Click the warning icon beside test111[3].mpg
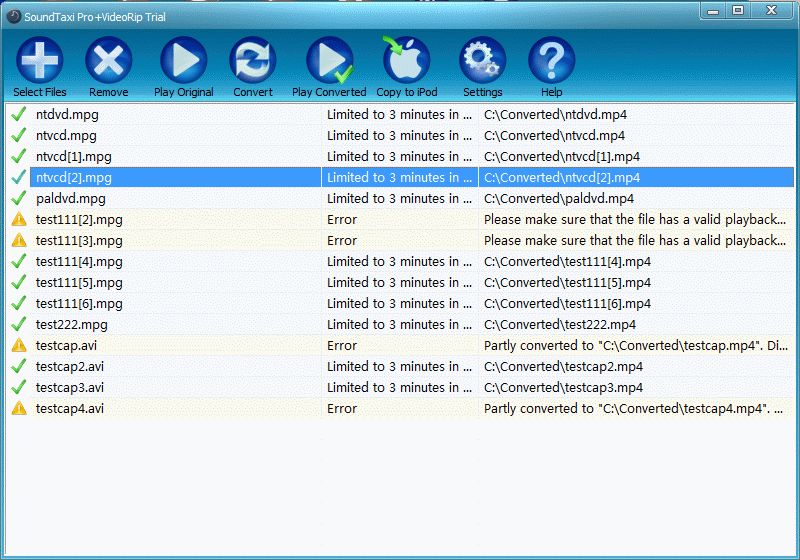Screen dimensions: 800x560 pos(19,240)
